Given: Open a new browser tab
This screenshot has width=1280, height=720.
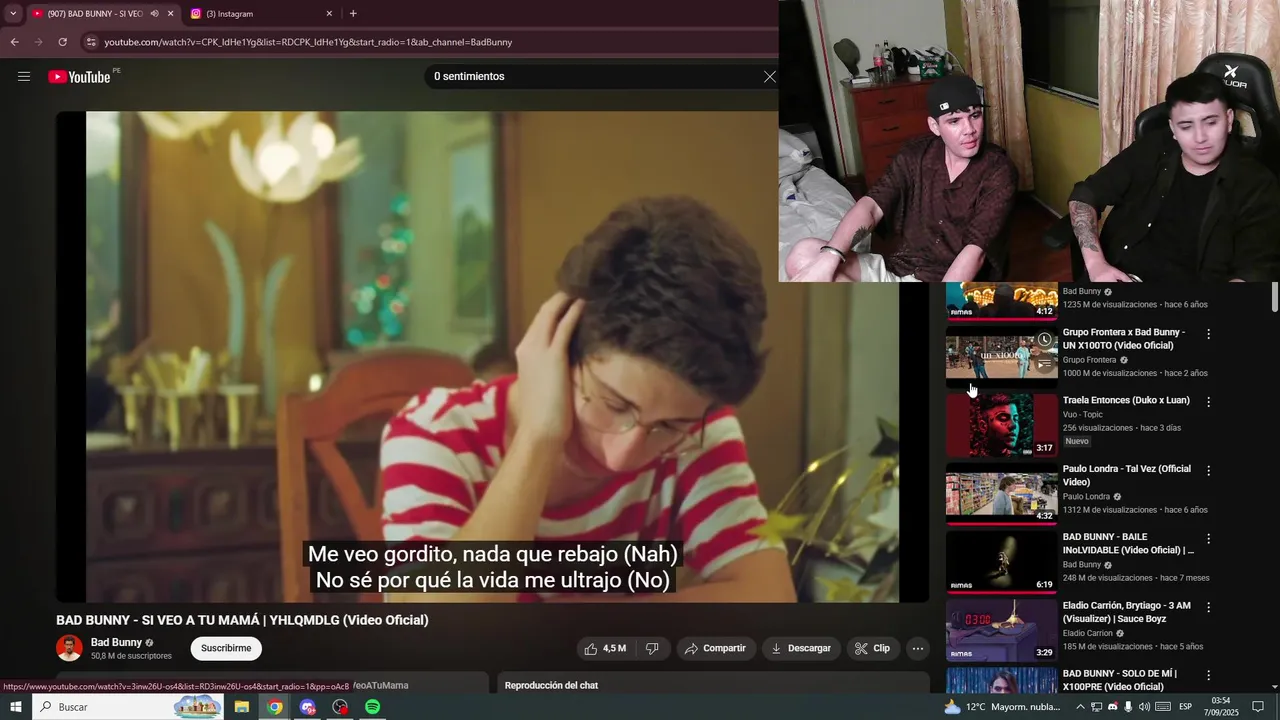Looking at the screenshot, I should coord(353,14).
